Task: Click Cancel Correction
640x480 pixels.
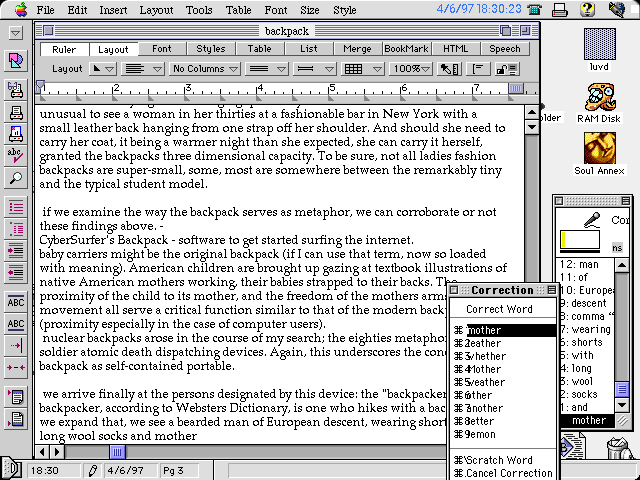Action: click(x=503, y=473)
